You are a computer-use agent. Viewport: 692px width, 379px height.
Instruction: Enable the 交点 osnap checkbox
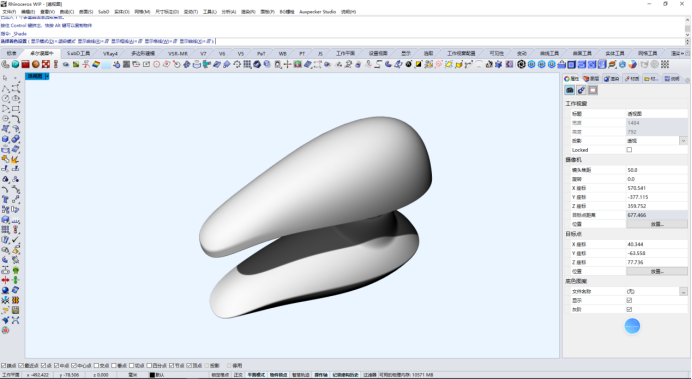96,365
